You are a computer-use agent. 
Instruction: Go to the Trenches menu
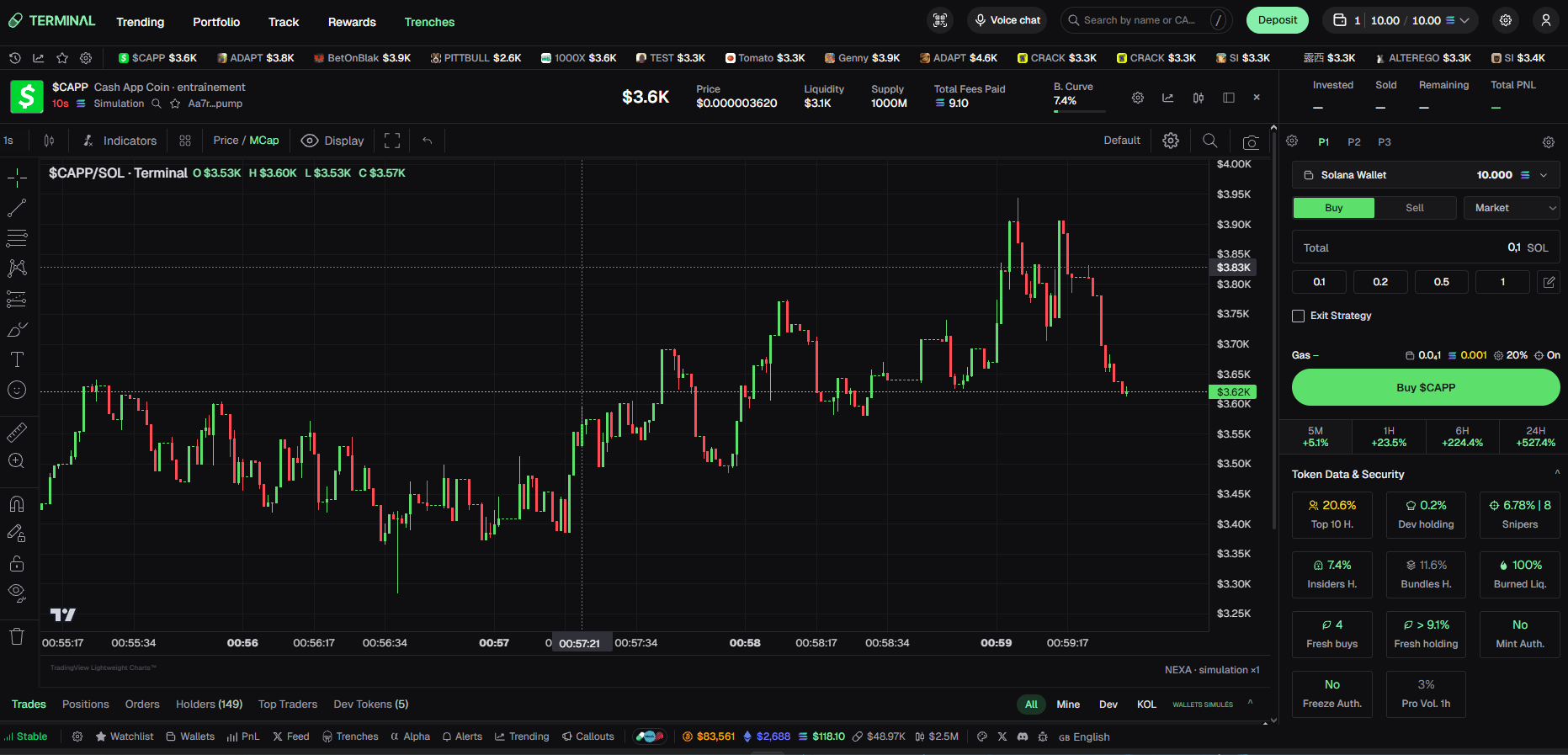429,22
